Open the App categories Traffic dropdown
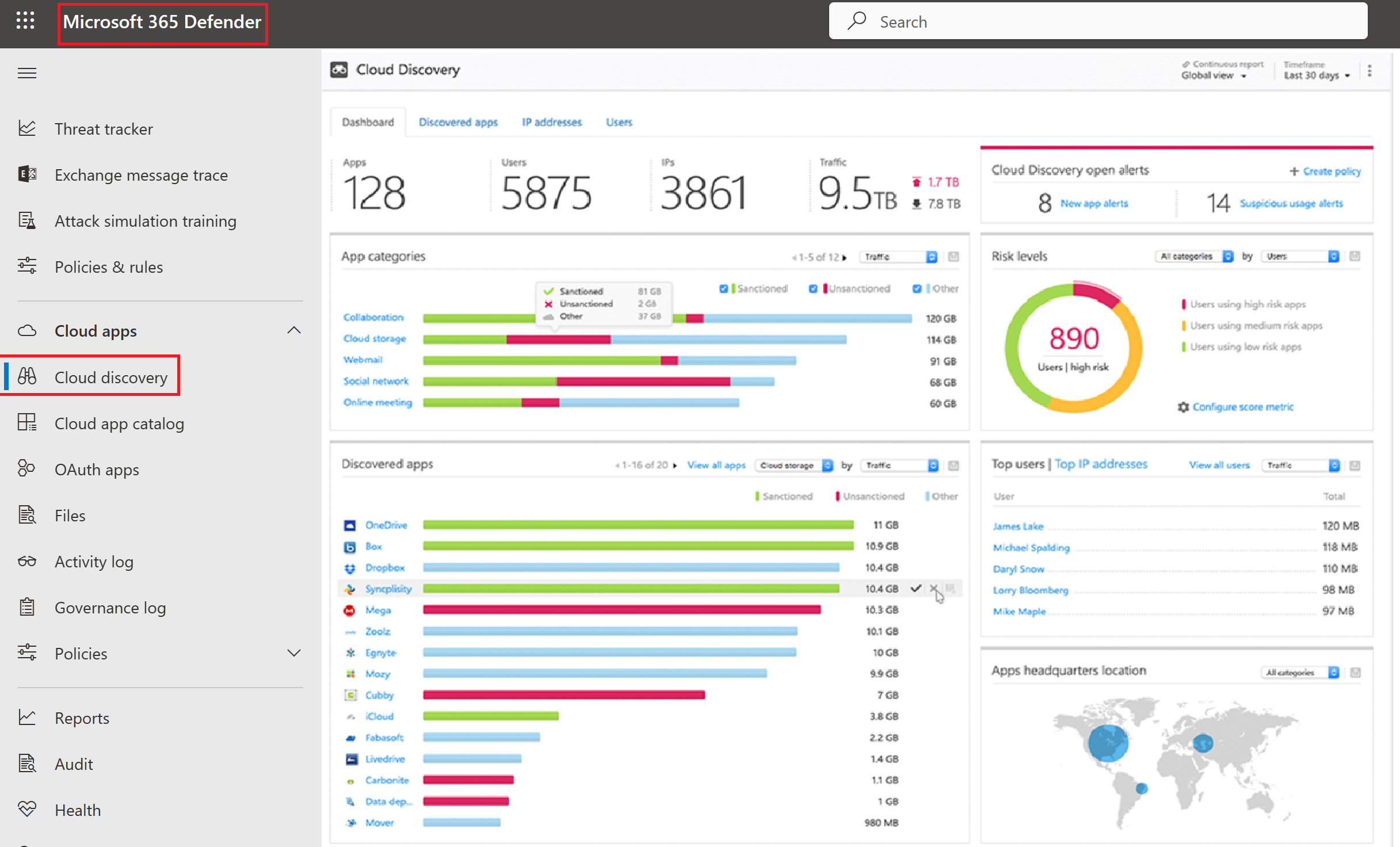 (x=899, y=257)
